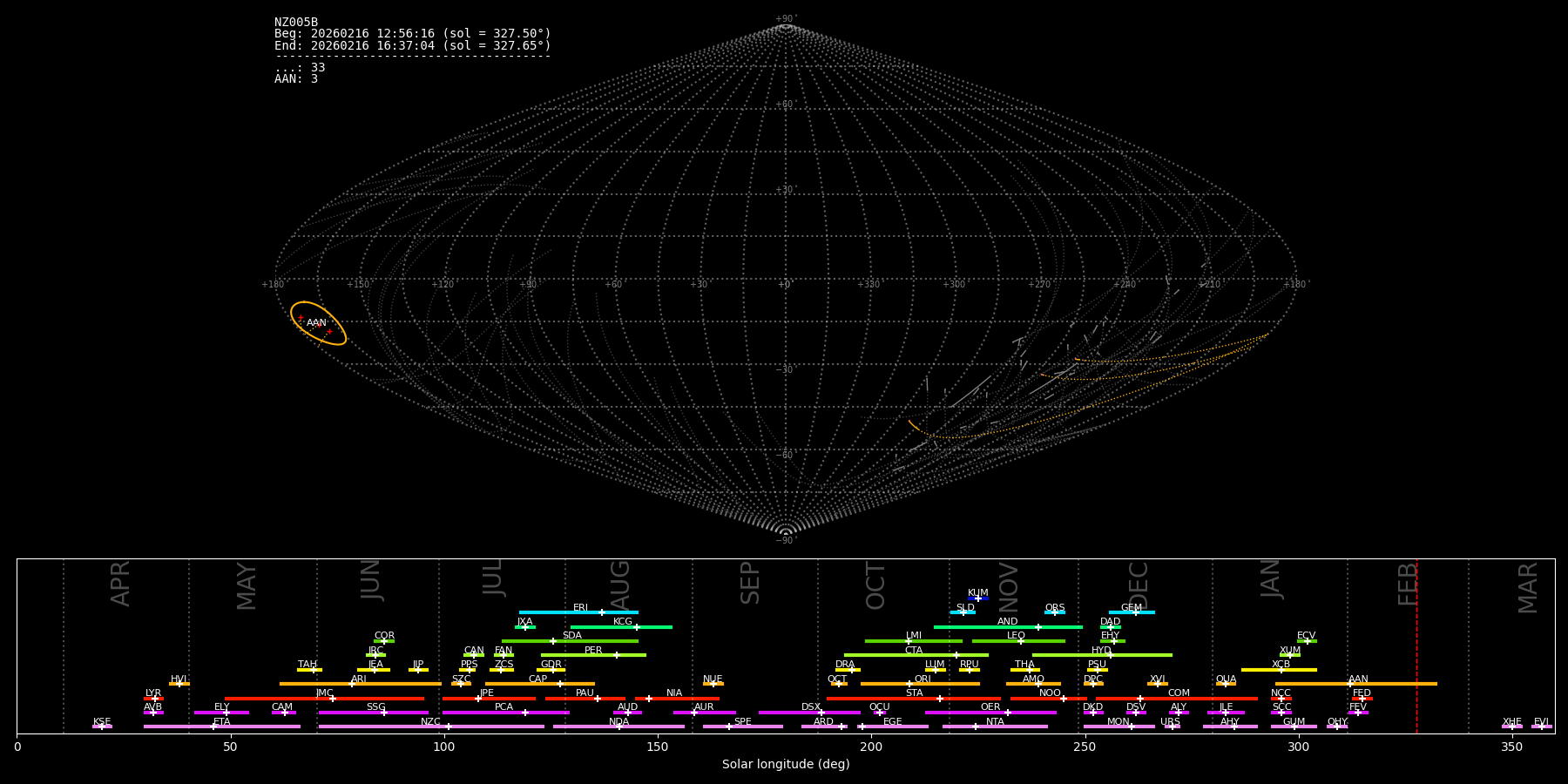The height and width of the screenshot is (784, 1568).
Task: Click the ETA shower label
Action: [222, 722]
